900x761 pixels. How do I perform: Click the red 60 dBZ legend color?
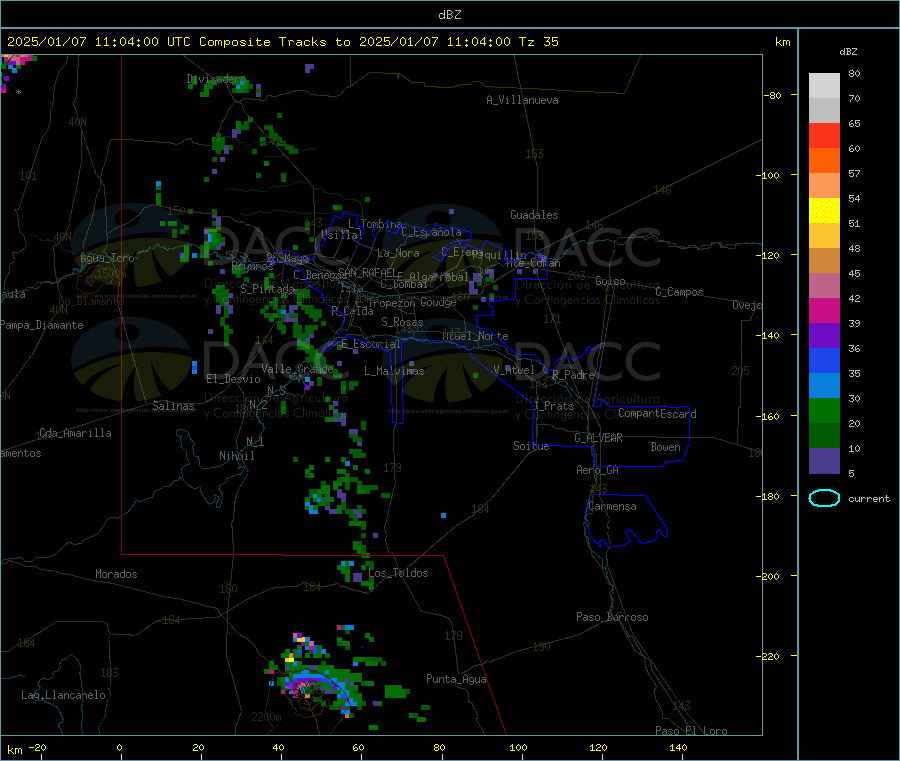[x=824, y=135]
